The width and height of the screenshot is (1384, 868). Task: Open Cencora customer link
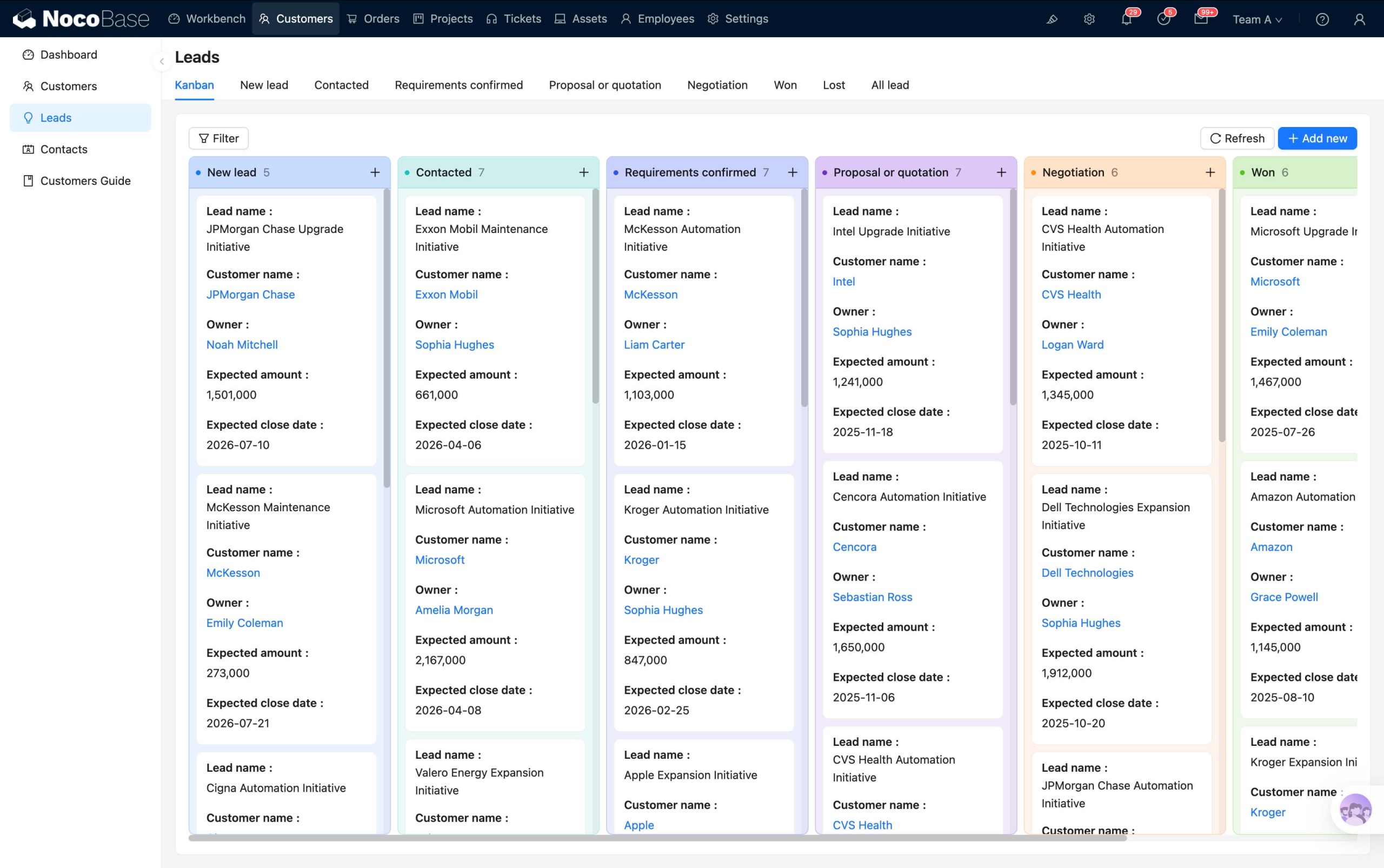click(855, 547)
